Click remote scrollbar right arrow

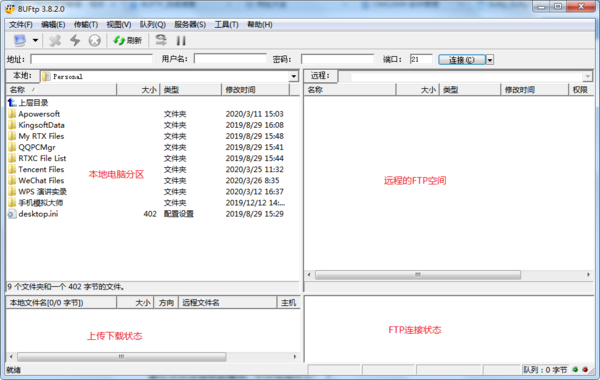[588, 275]
